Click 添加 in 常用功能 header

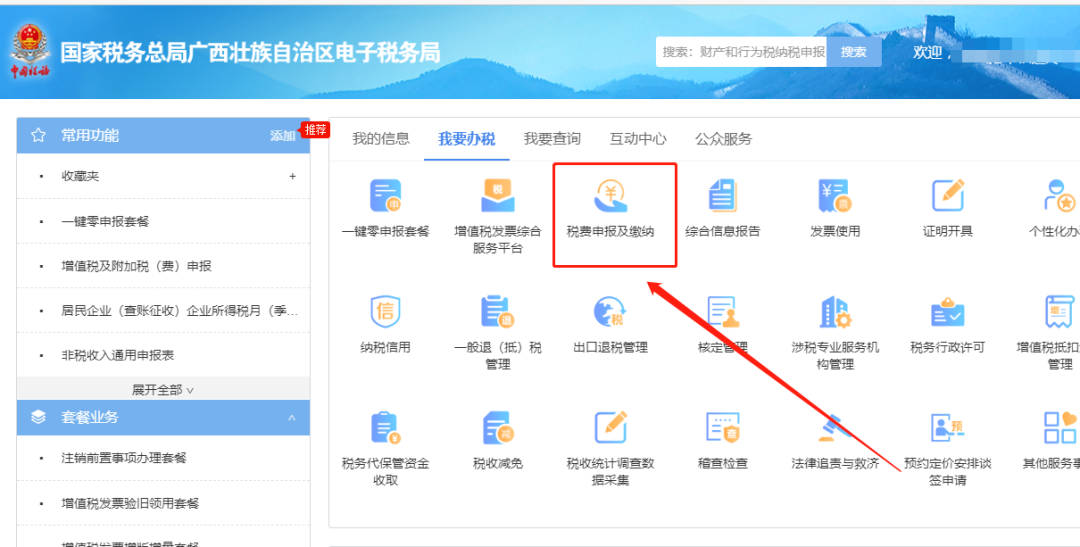click(282, 136)
